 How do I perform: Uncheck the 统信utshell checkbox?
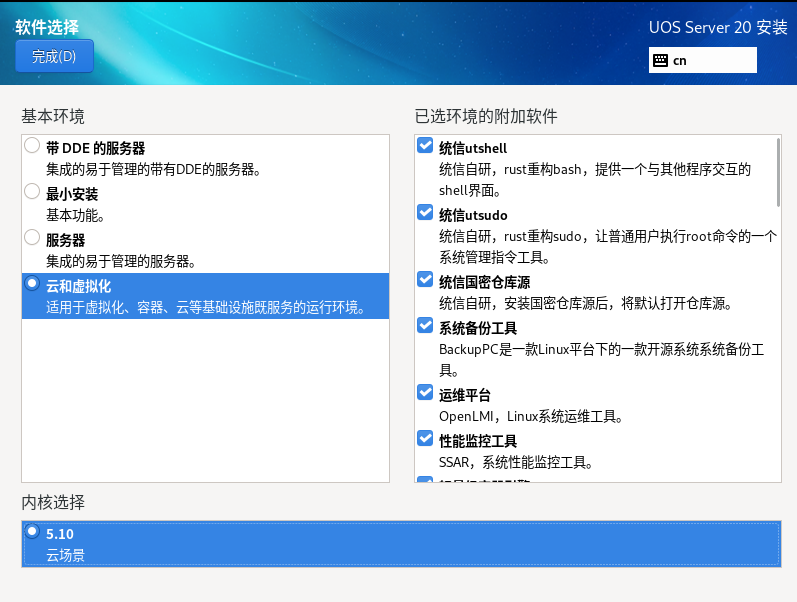pyautogui.click(x=425, y=145)
